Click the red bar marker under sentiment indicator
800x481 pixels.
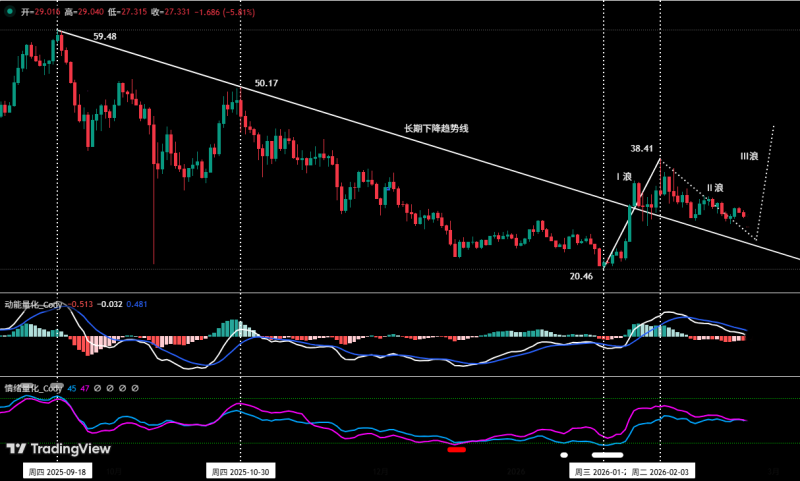coord(457,449)
